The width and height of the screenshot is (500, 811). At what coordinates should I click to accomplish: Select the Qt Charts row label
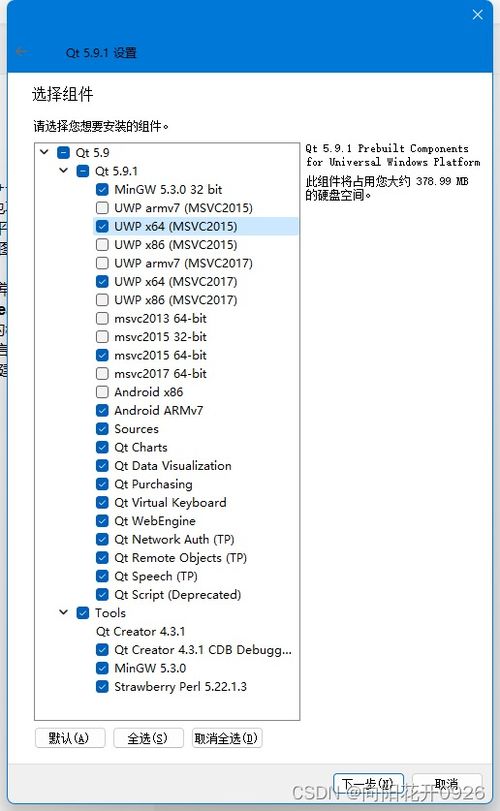click(x=141, y=447)
